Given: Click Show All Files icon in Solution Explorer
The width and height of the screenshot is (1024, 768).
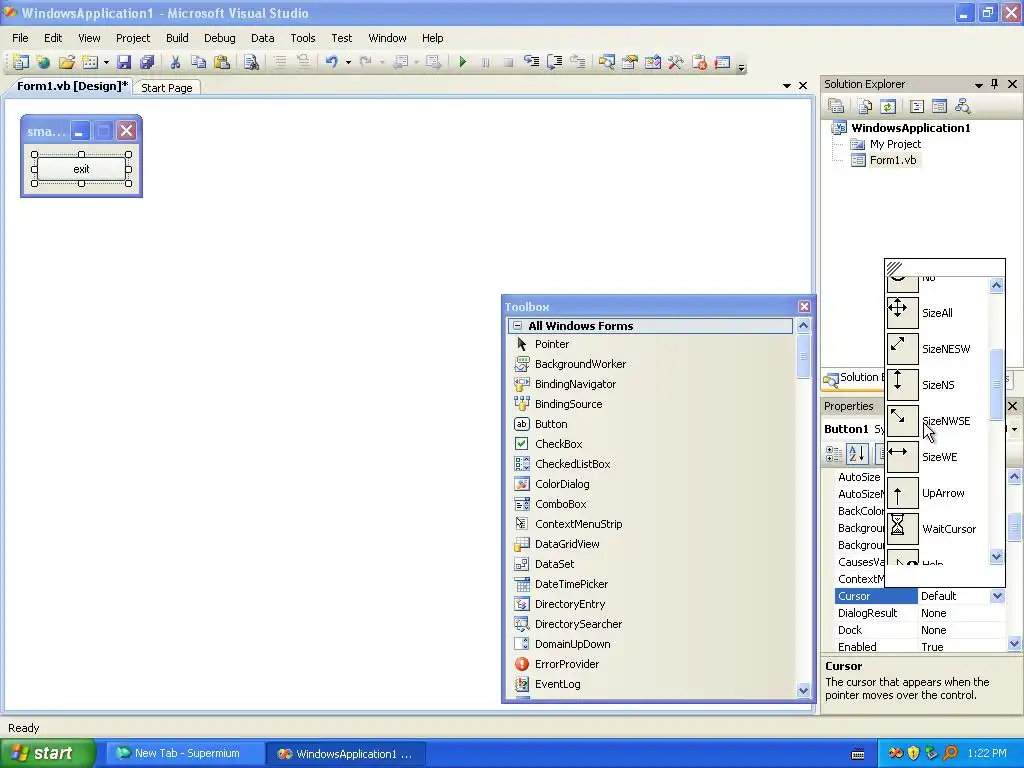Looking at the screenshot, I should [x=865, y=106].
